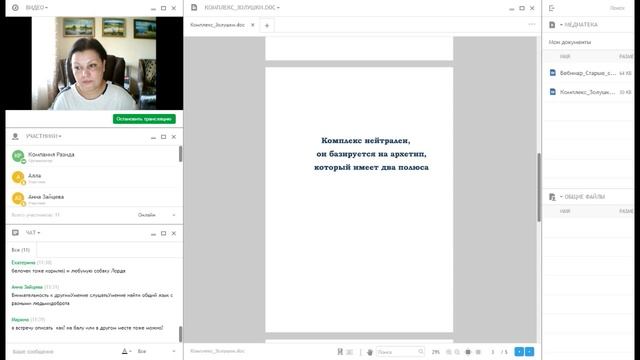
Task: Select the Комплекс_Золушки.doc document tab
Action: 218,25
